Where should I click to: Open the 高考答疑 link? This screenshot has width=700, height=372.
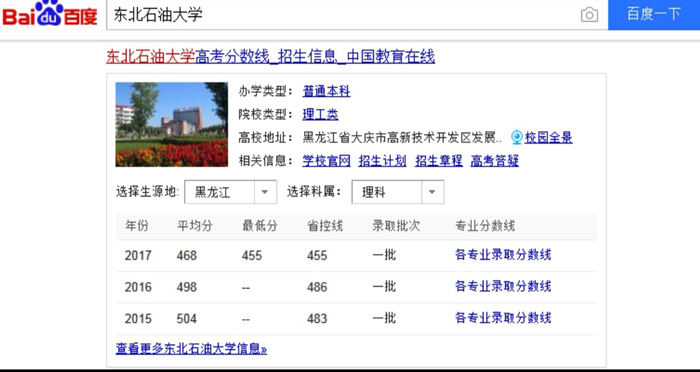pyautogui.click(x=495, y=161)
